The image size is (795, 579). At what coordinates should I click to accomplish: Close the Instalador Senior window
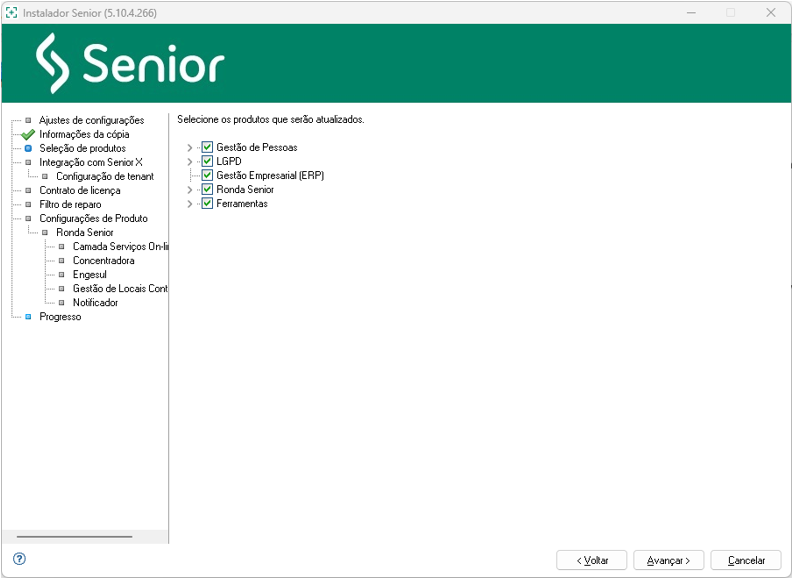pyautogui.click(x=771, y=13)
